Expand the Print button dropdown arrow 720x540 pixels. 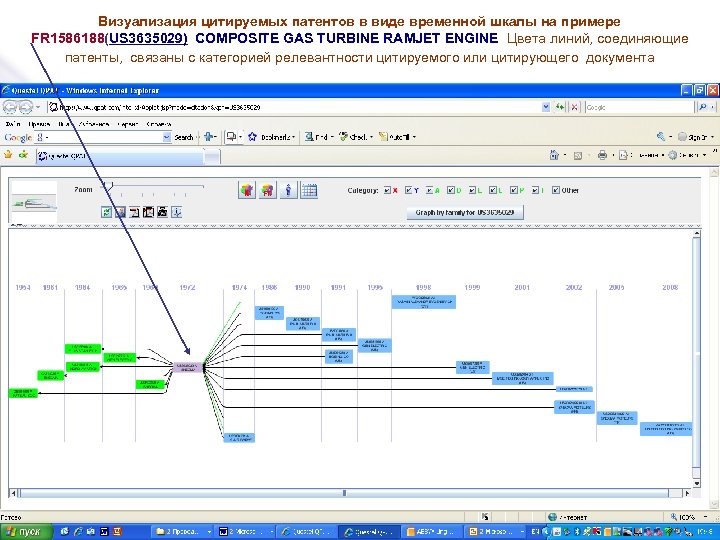[x=613, y=156]
